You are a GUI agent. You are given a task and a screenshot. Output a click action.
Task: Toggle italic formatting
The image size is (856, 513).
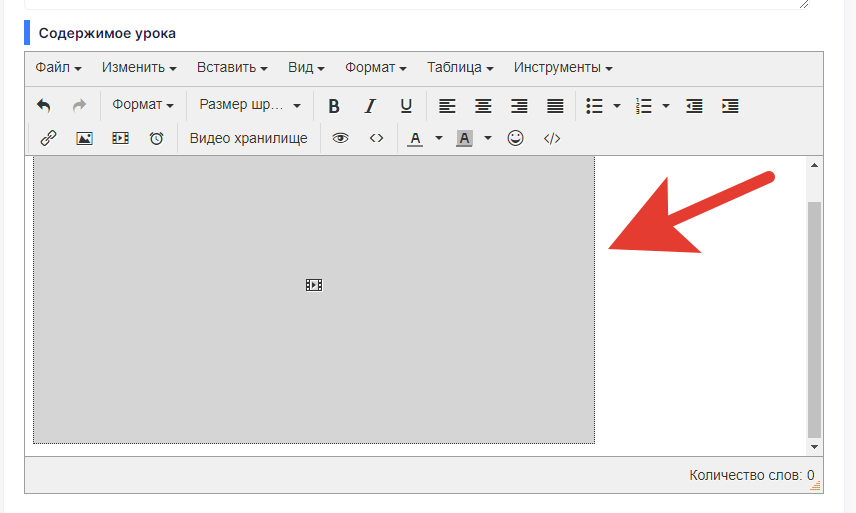coord(370,106)
